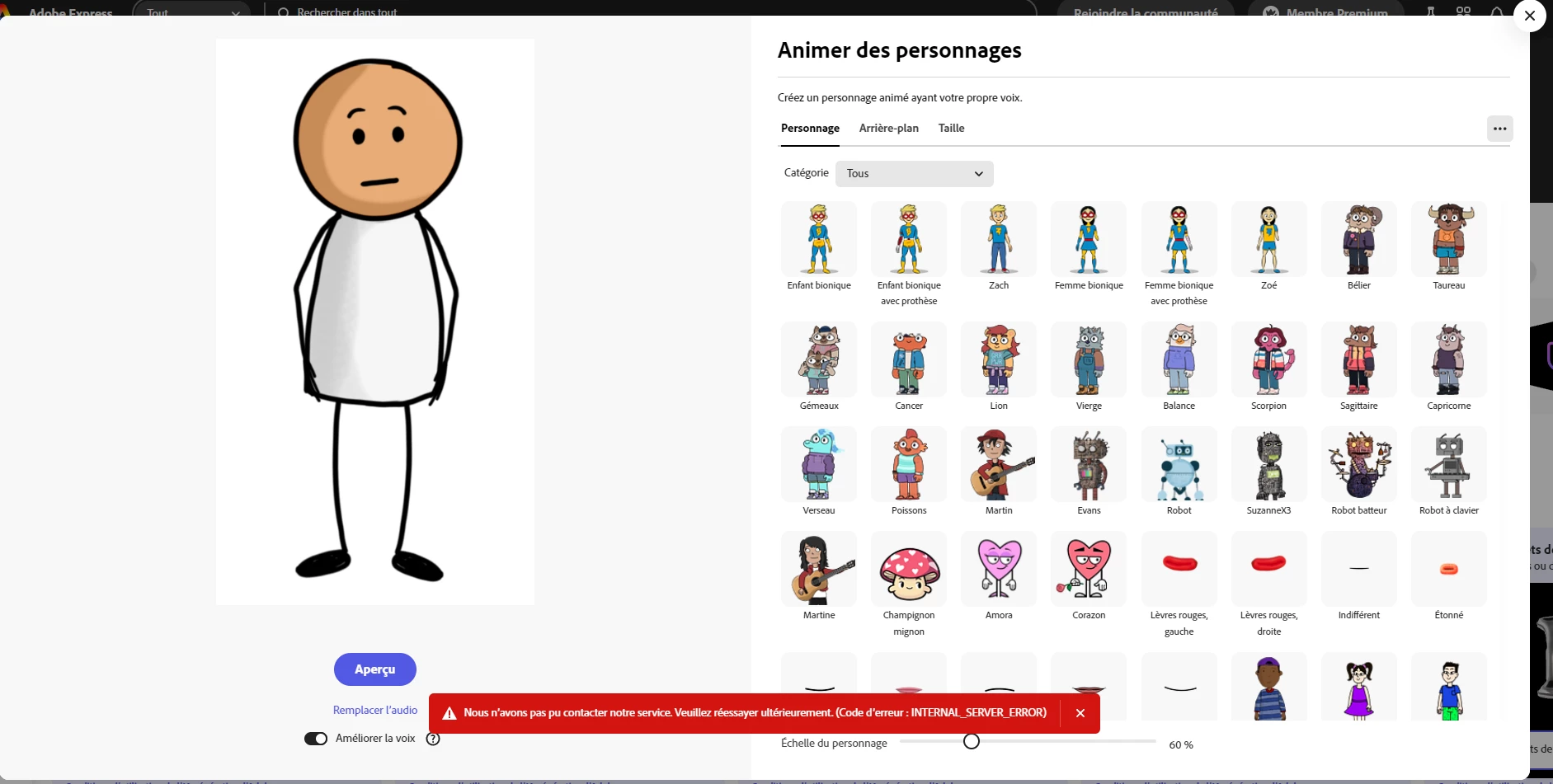Select the Champignon mignon character
The height and width of the screenshot is (784, 1553).
909,569
